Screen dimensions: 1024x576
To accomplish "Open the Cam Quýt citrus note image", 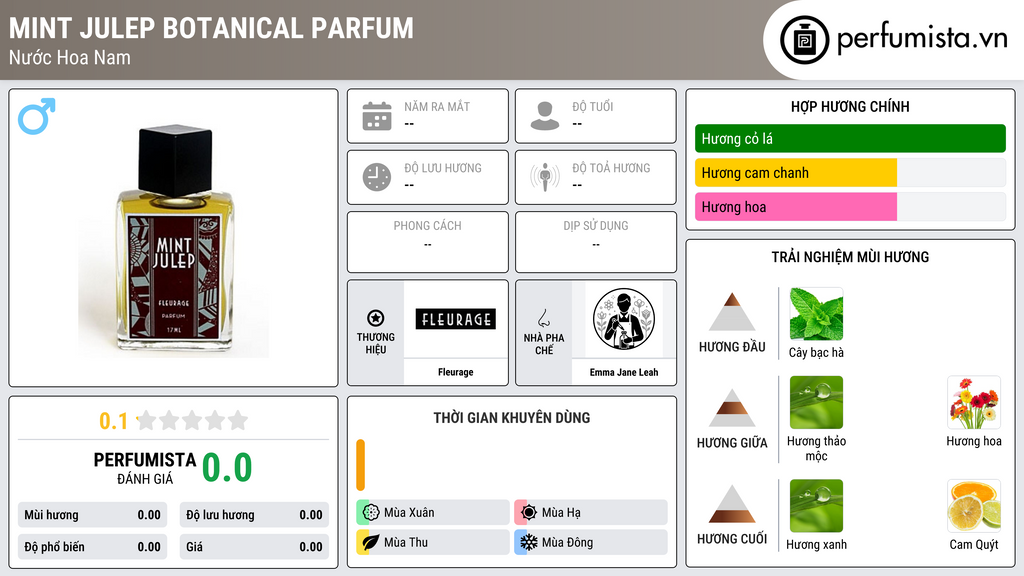I will pos(974,505).
